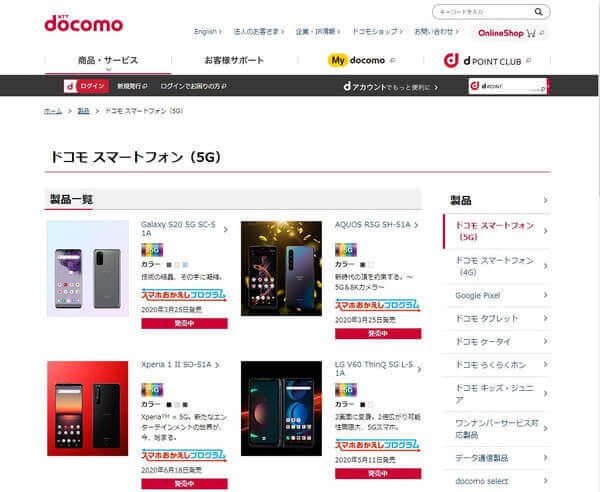Click the Xperia 1 II 5G badge
The image size is (600, 492).
click(152, 390)
